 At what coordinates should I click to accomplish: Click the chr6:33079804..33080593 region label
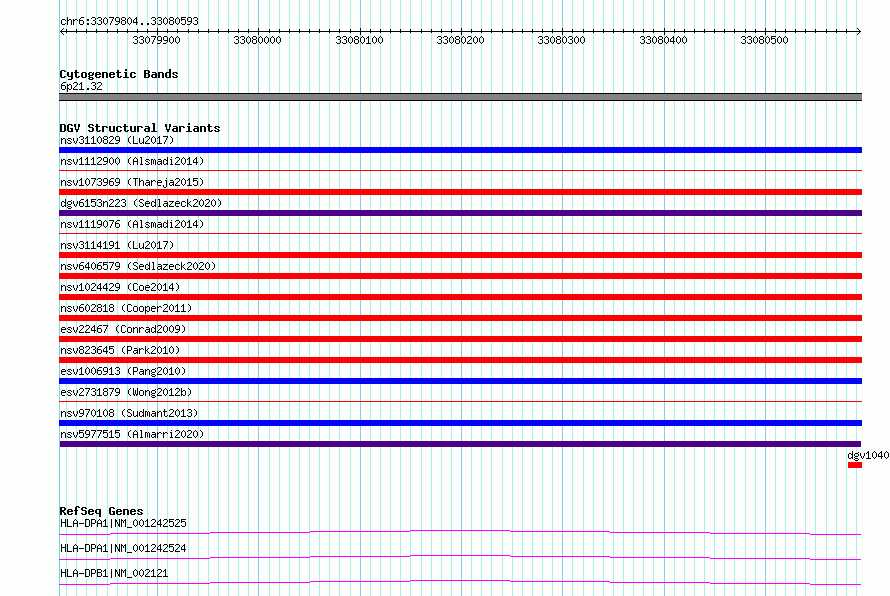tap(129, 21)
